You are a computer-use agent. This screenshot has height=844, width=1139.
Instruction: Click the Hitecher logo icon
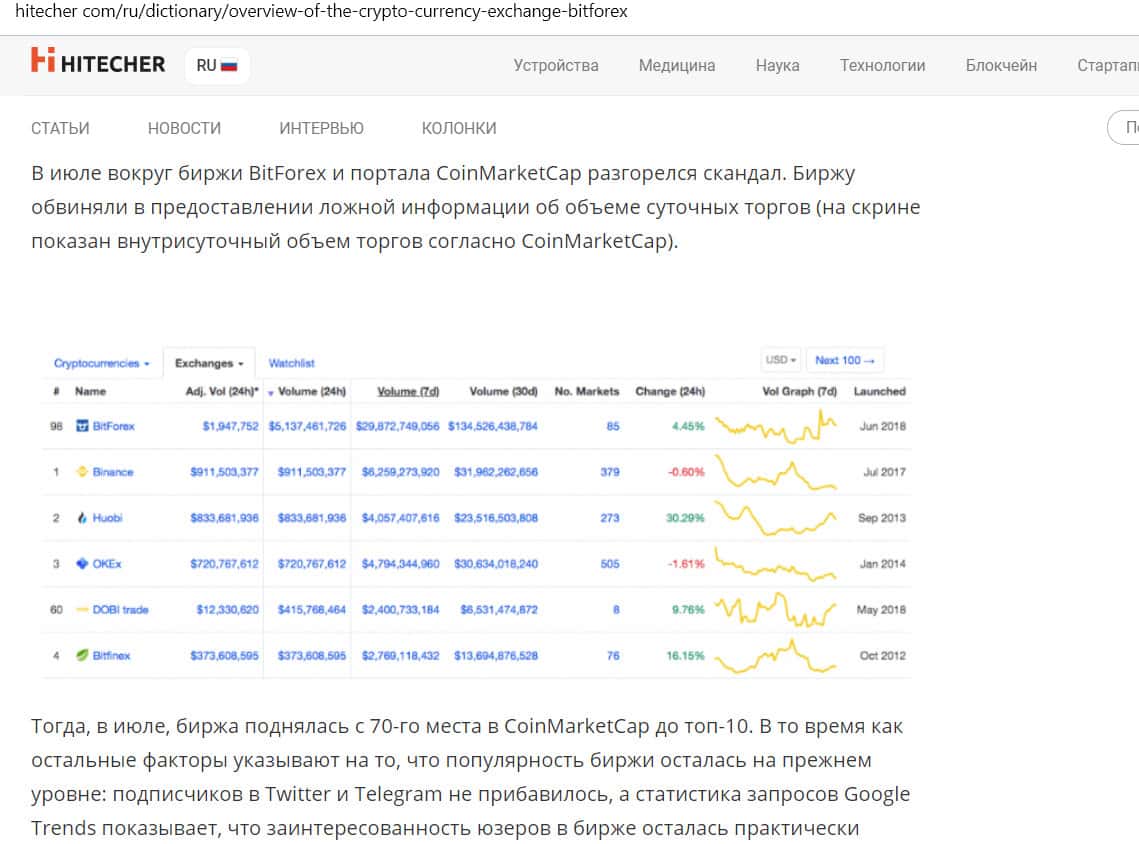(x=42, y=60)
